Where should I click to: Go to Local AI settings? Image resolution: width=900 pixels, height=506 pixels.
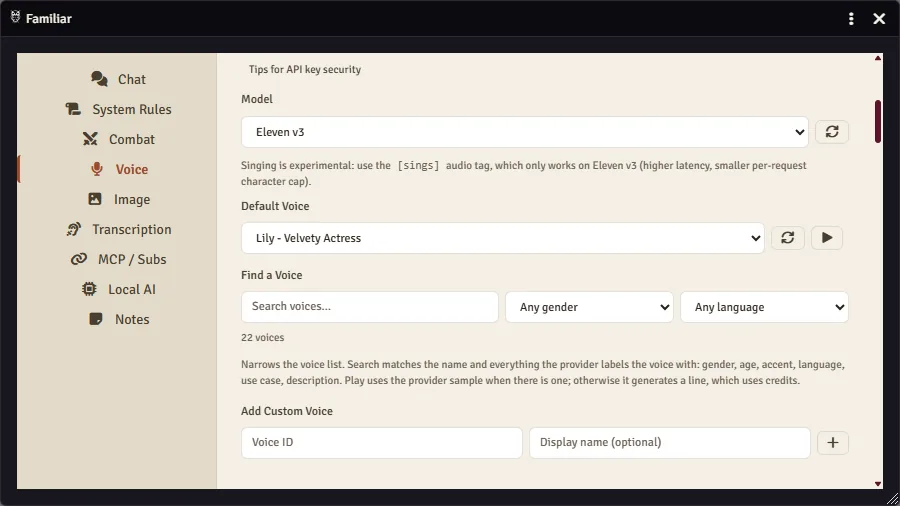coord(118,289)
